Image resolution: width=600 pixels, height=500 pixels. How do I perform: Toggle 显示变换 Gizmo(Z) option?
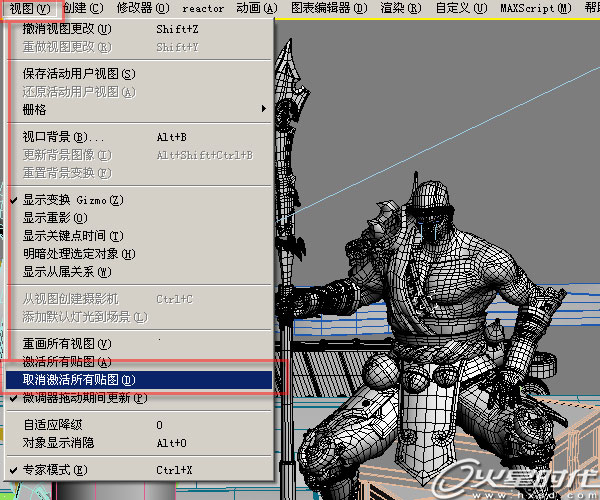[x=139, y=200]
